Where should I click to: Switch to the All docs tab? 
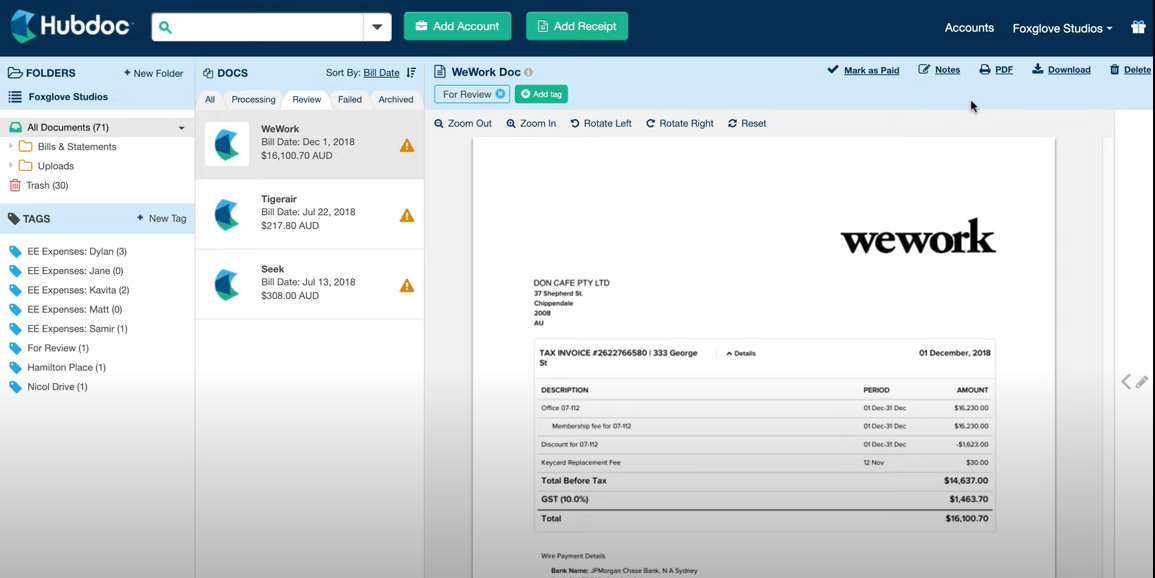point(210,99)
